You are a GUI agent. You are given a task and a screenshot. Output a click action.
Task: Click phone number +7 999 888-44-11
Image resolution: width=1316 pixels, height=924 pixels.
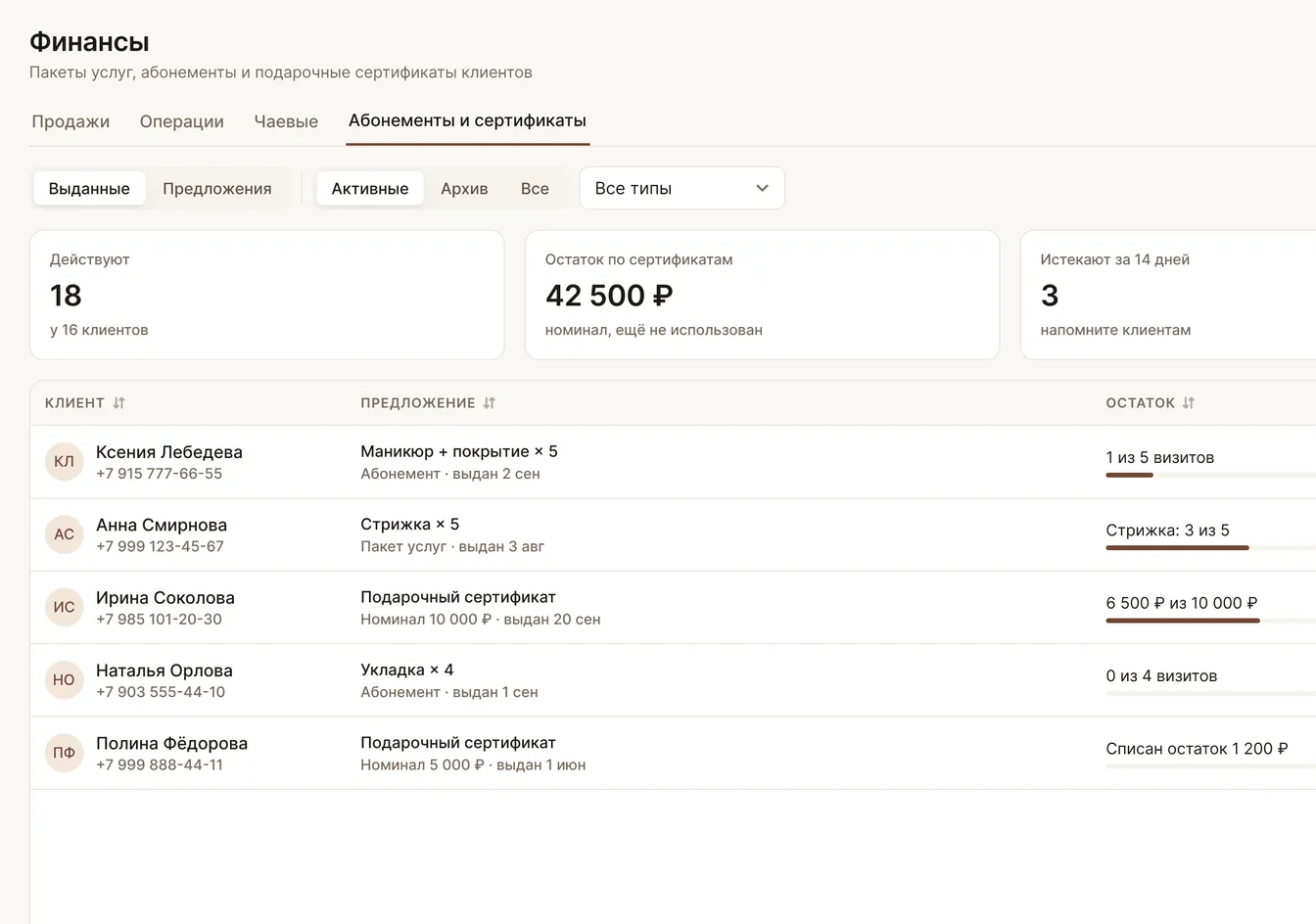click(160, 764)
